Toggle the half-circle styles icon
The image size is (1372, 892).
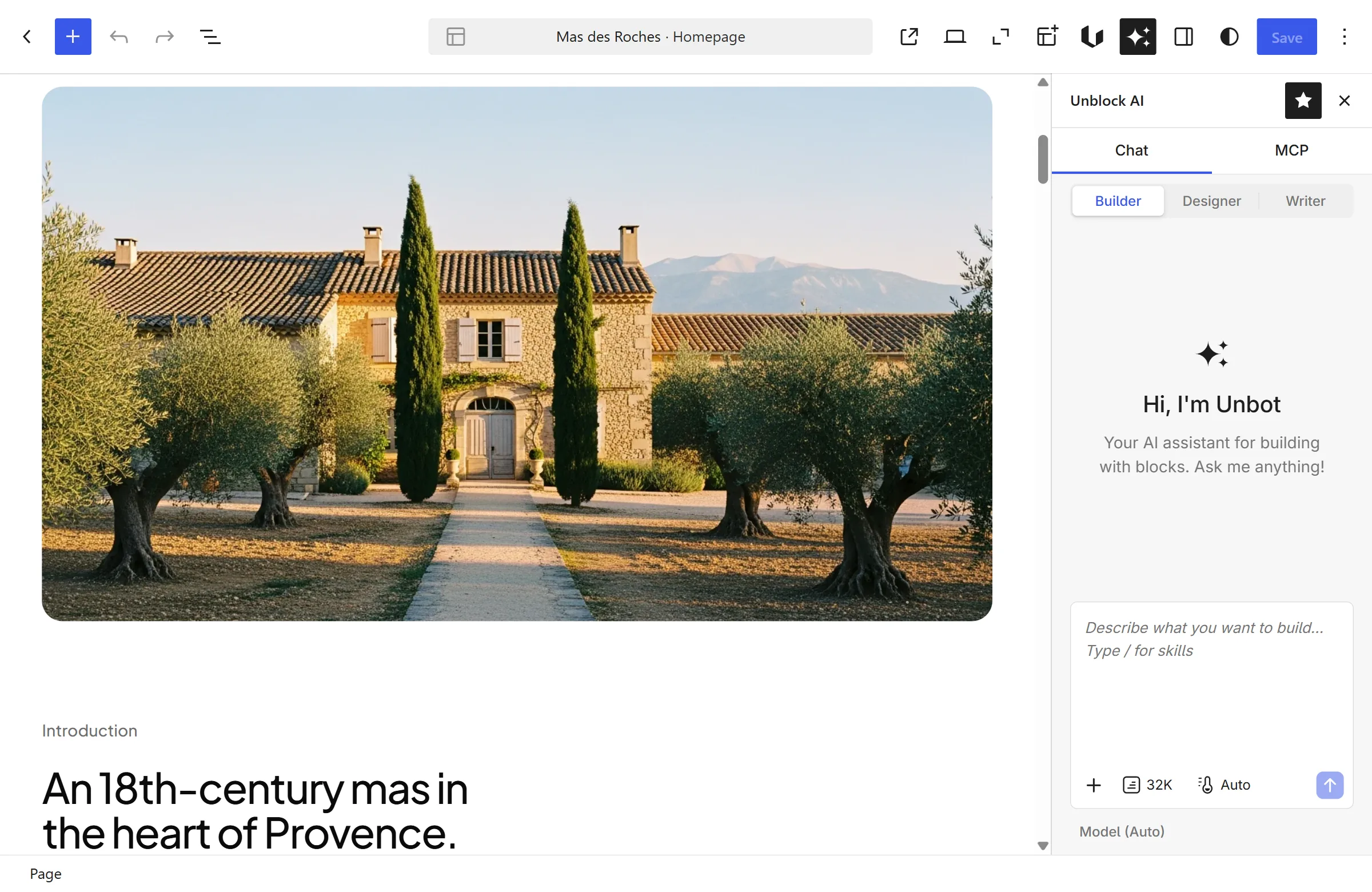coord(1229,37)
